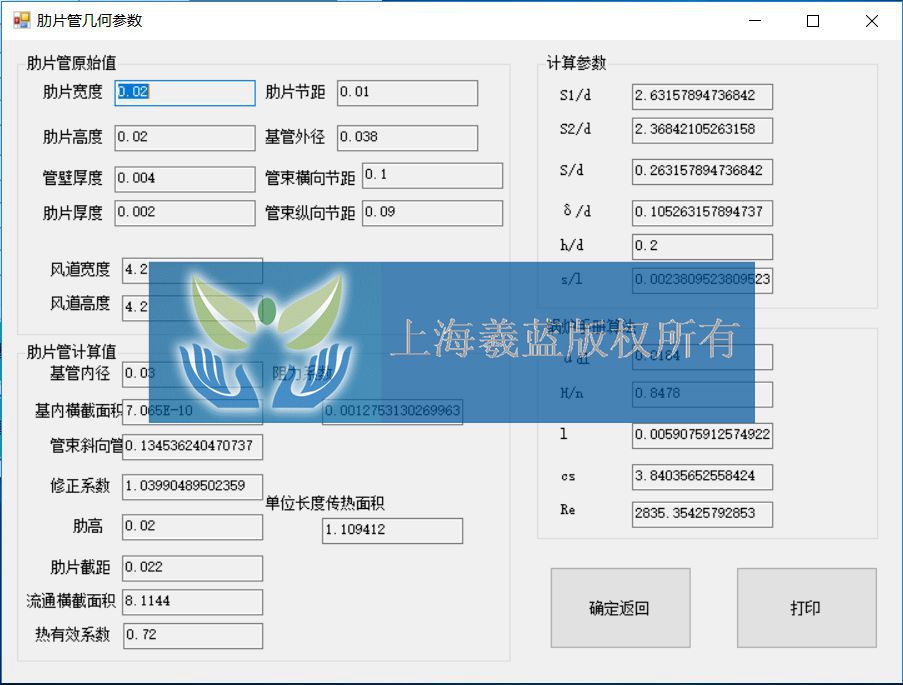
Task: Focus the δ/d parameter field
Action: 702,213
